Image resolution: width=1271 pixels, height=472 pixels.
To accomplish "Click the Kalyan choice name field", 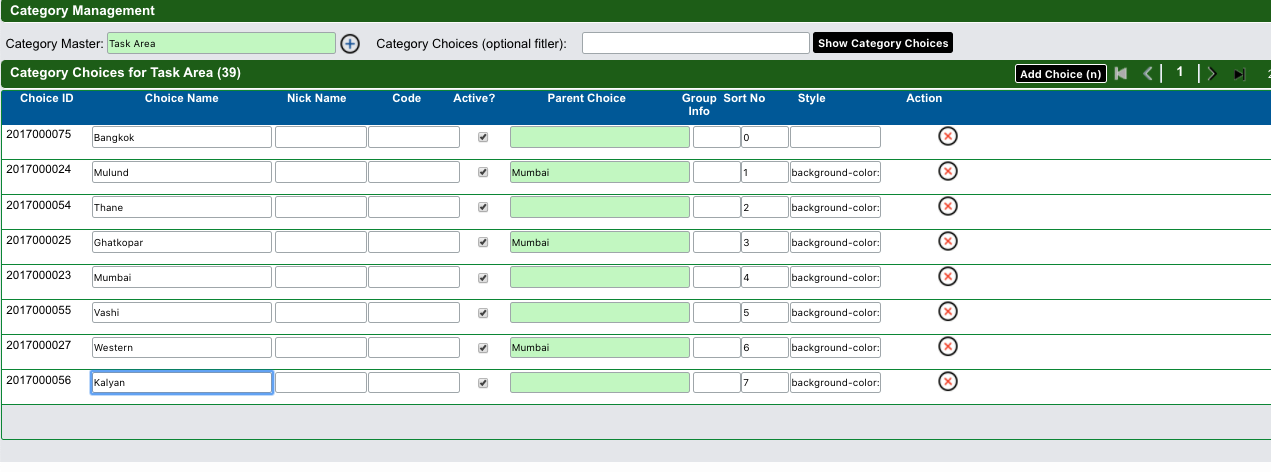I will tap(181, 382).
